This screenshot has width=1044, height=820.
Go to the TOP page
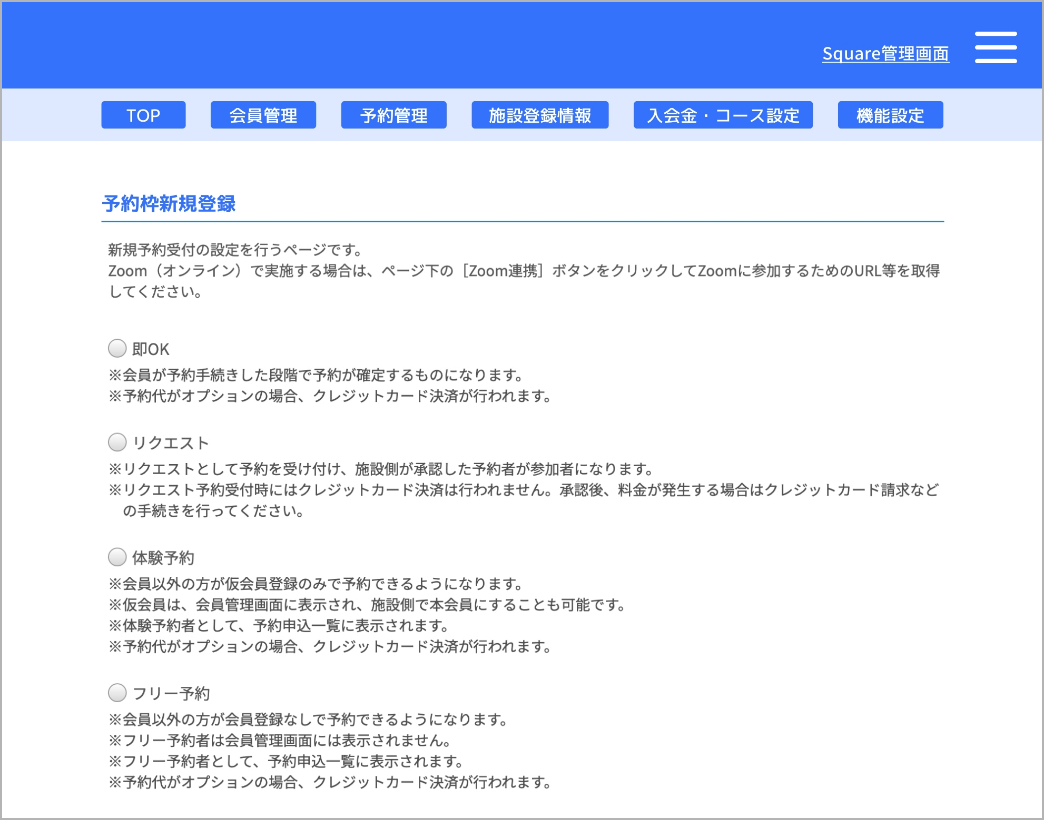[x=143, y=115]
